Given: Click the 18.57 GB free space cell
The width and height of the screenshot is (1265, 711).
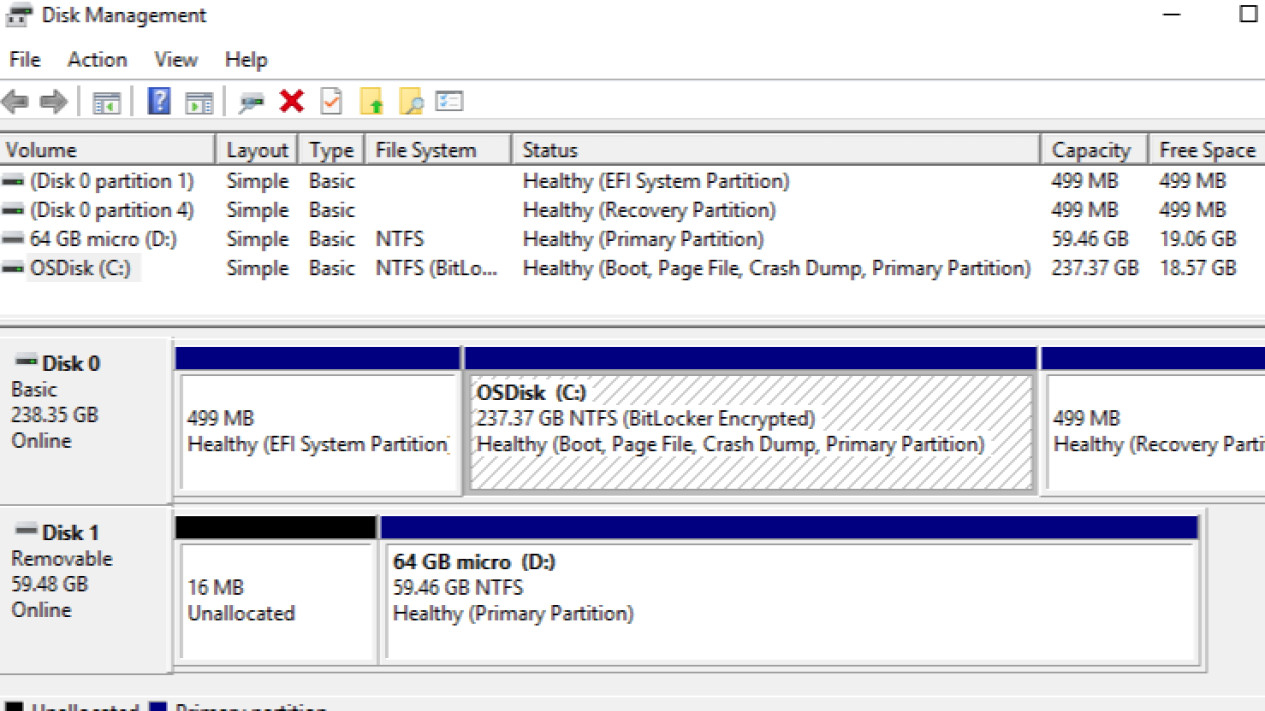Looking at the screenshot, I should coord(1198,268).
